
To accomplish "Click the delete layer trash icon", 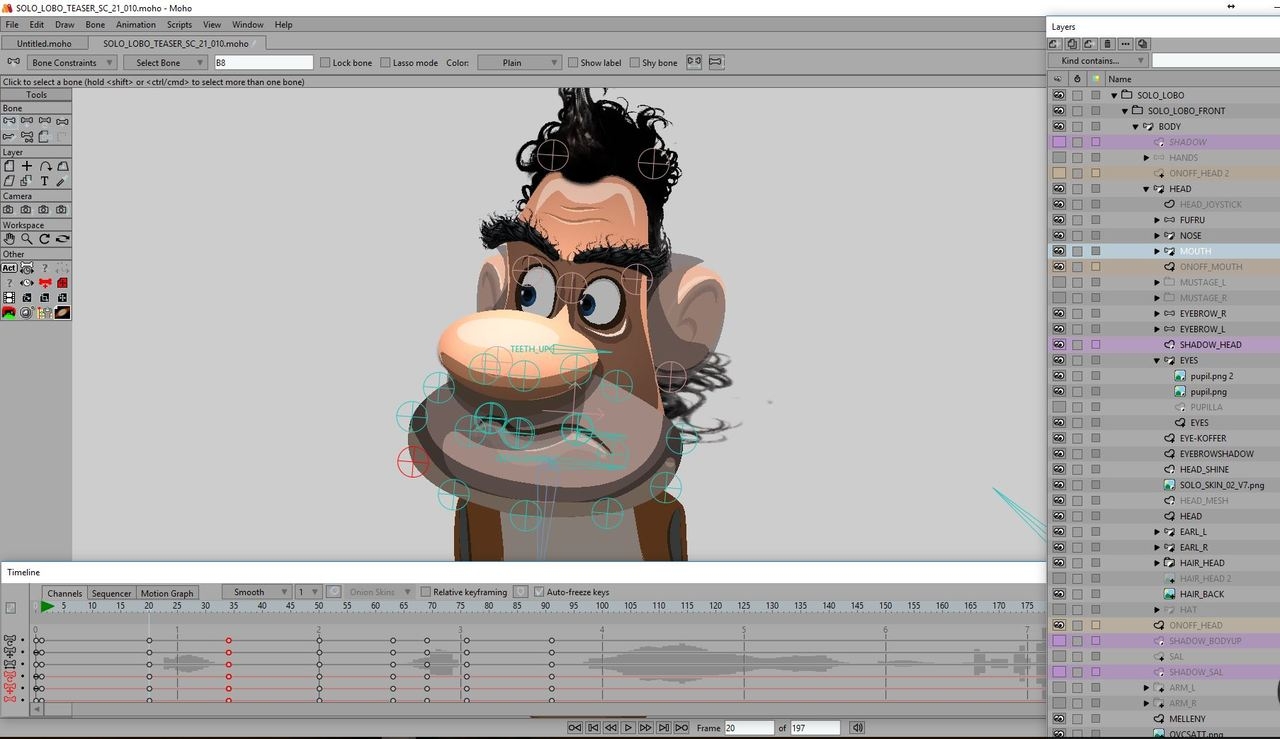I will pos(1107,44).
